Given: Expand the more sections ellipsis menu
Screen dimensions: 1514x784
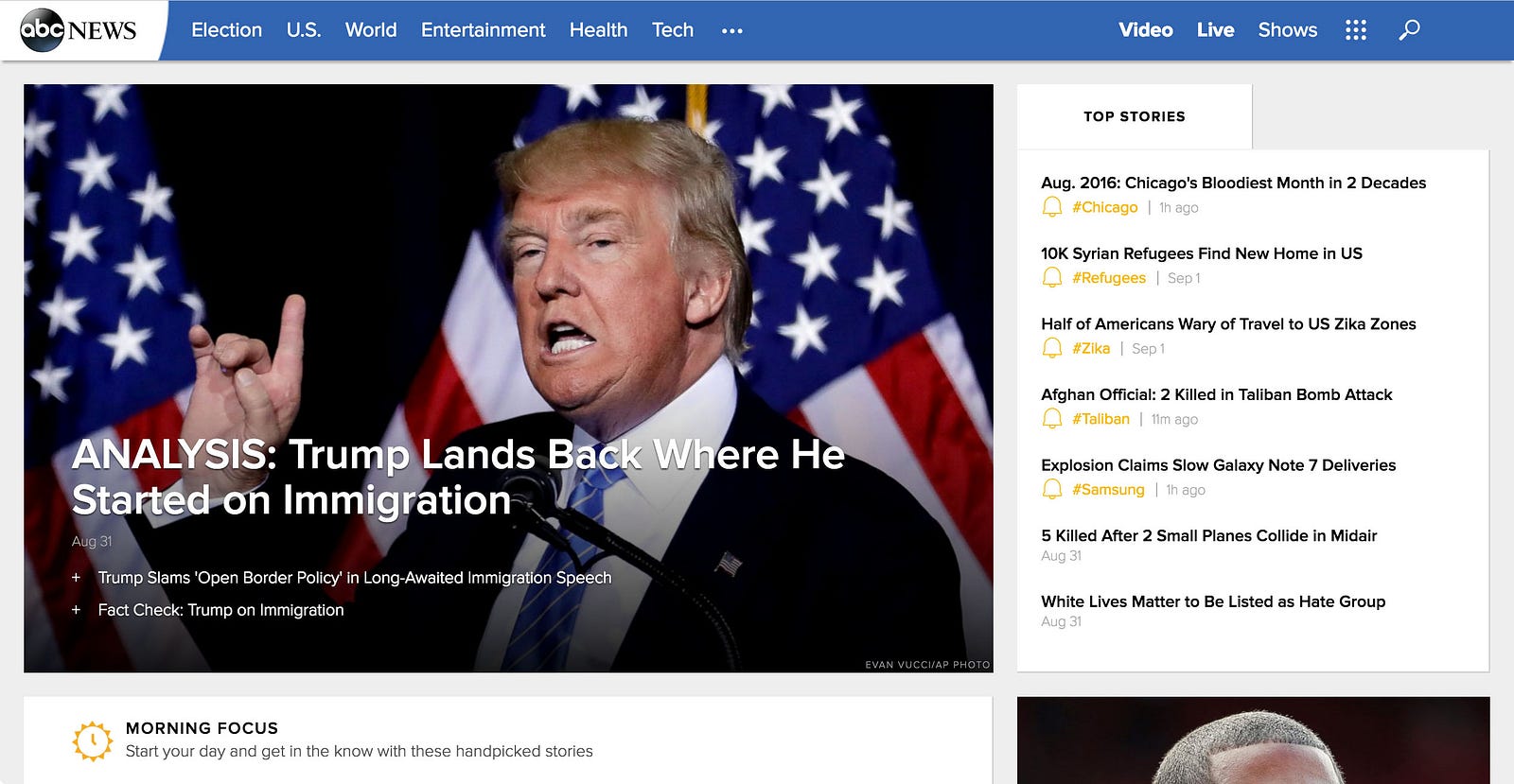Looking at the screenshot, I should (731, 31).
